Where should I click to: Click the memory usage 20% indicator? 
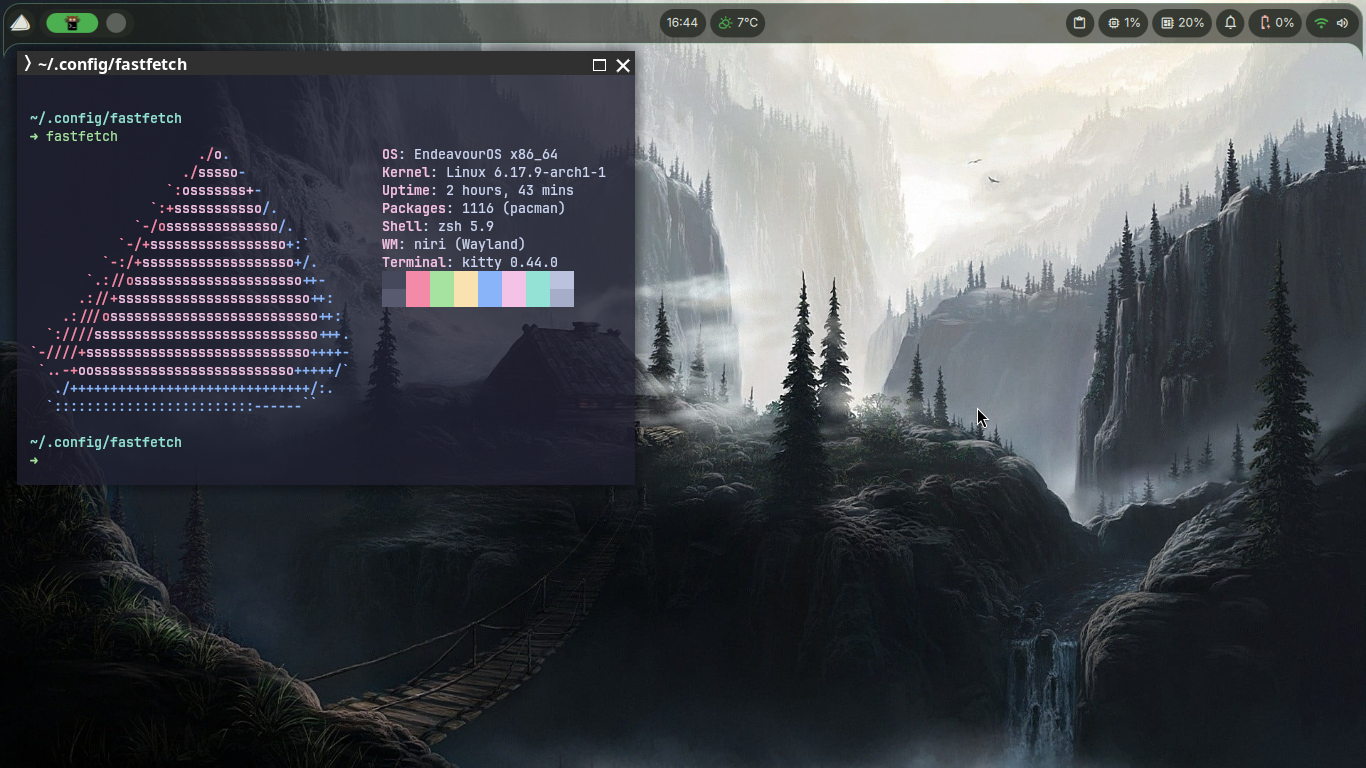tap(1182, 22)
